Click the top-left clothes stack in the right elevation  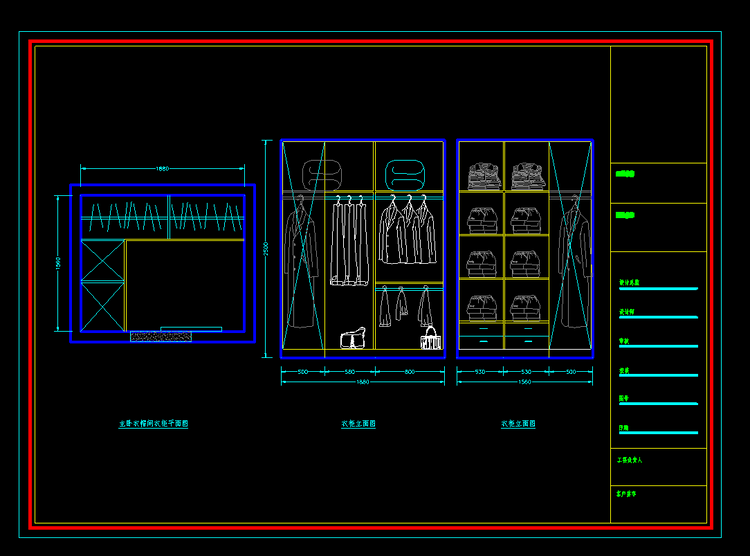point(485,176)
